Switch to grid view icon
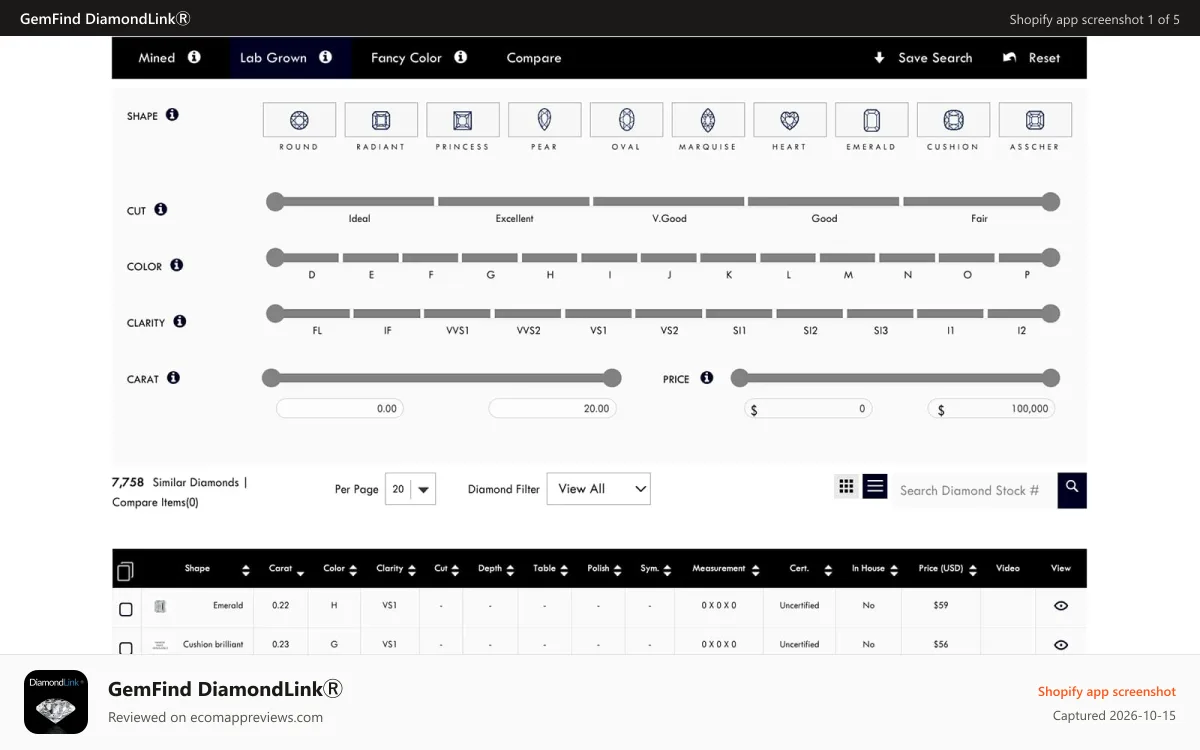 coord(846,486)
